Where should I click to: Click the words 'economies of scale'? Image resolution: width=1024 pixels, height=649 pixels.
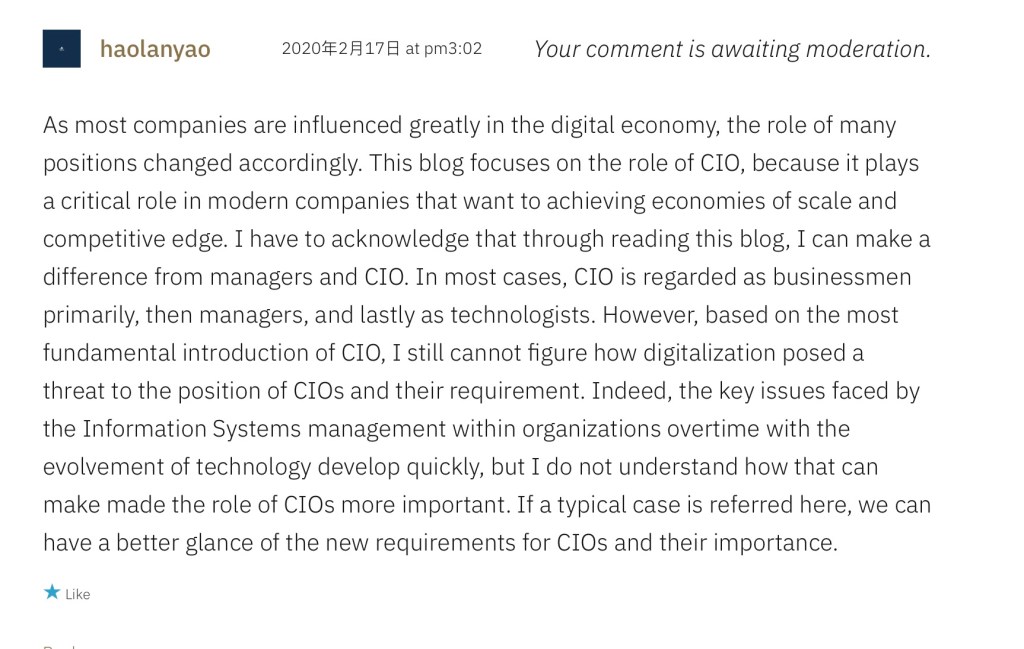(x=742, y=201)
